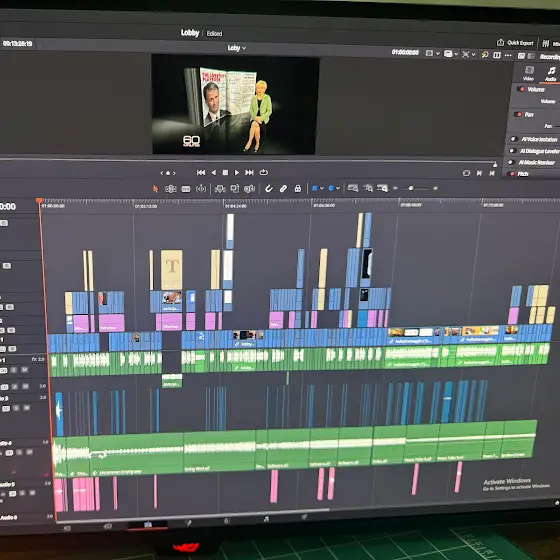
Task: Click the Full Extent Zoom icon
Action: pos(353,188)
